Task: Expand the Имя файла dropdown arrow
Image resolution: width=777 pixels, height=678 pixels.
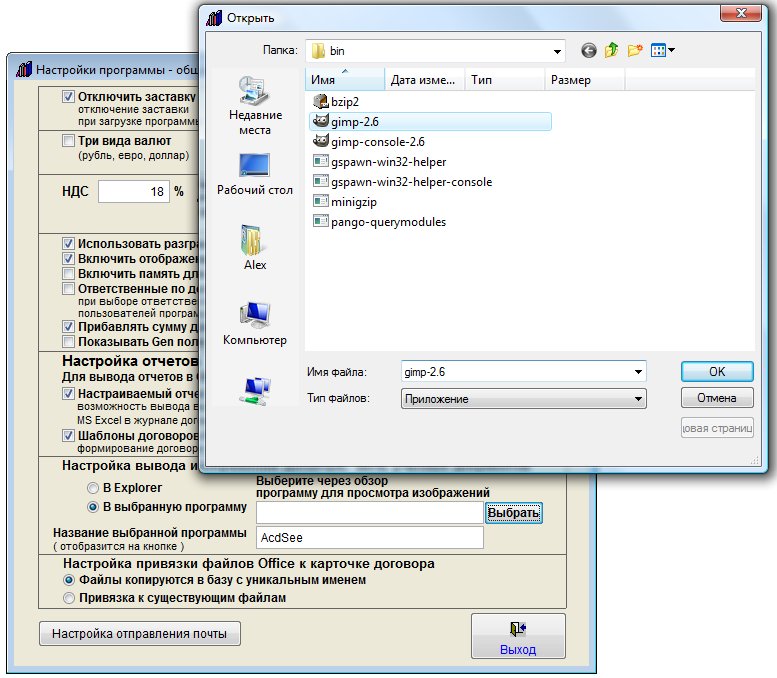Action: [x=638, y=372]
